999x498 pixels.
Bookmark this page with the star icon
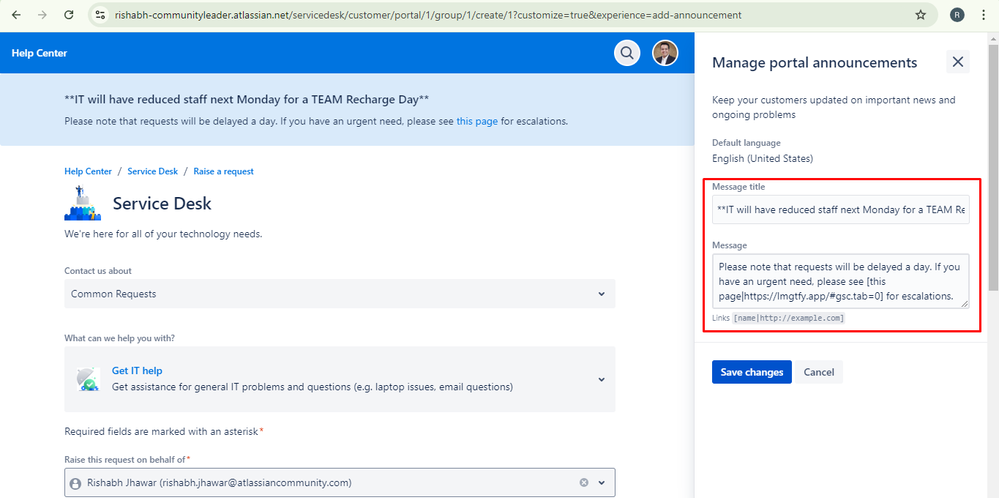point(920,15)
